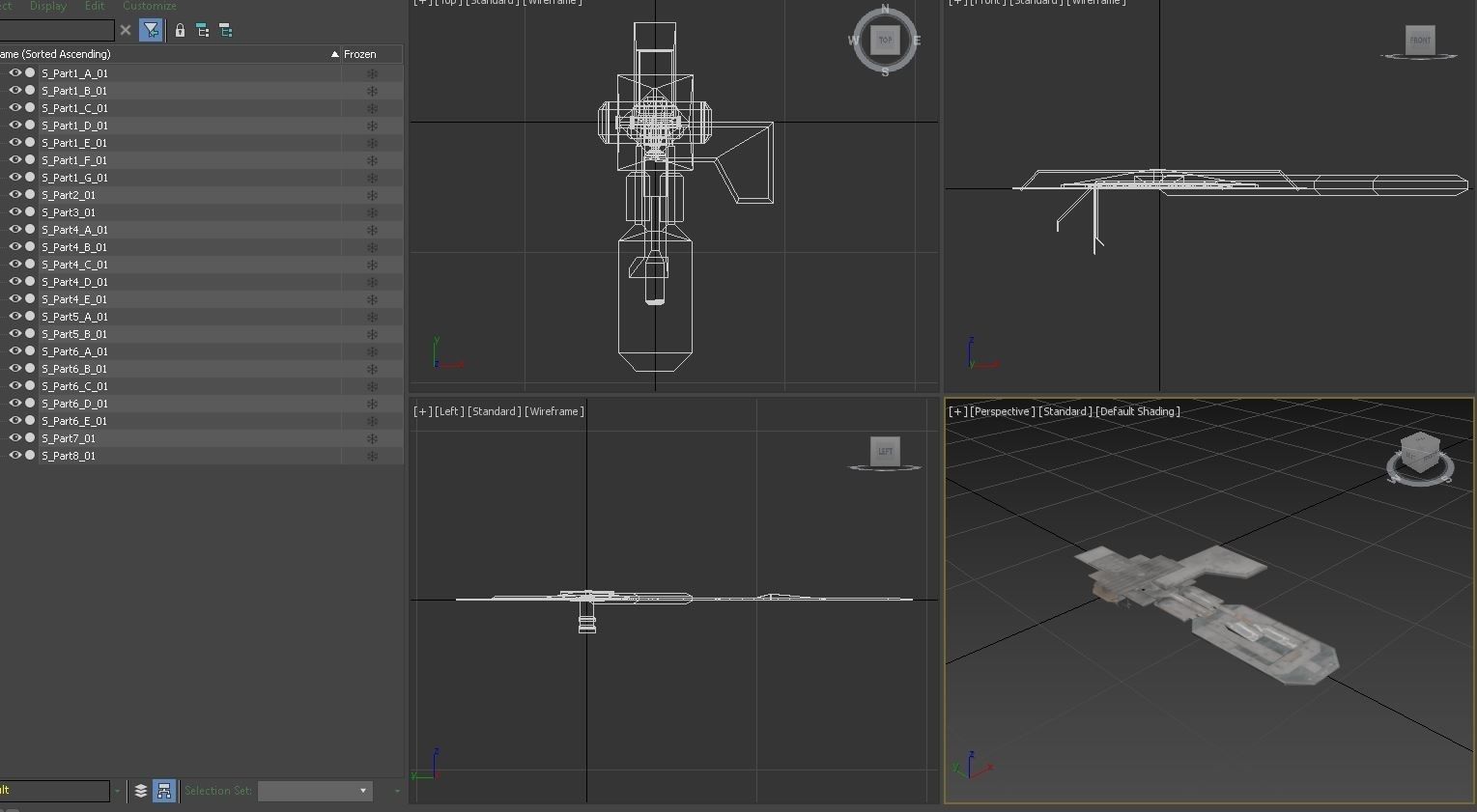Open Default Shading menu in Perspective viewport

tap(1137, 411)
